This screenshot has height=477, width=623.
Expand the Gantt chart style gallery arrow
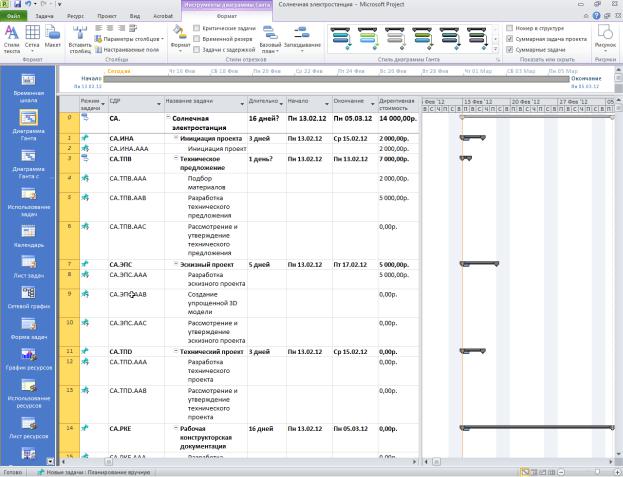pos(495,49)
